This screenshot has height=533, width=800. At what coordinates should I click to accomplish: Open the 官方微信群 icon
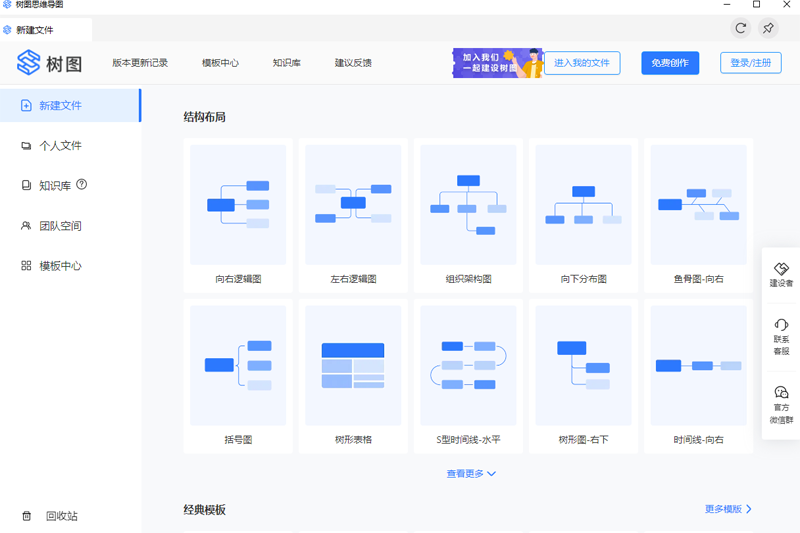(x=781, y=393)
